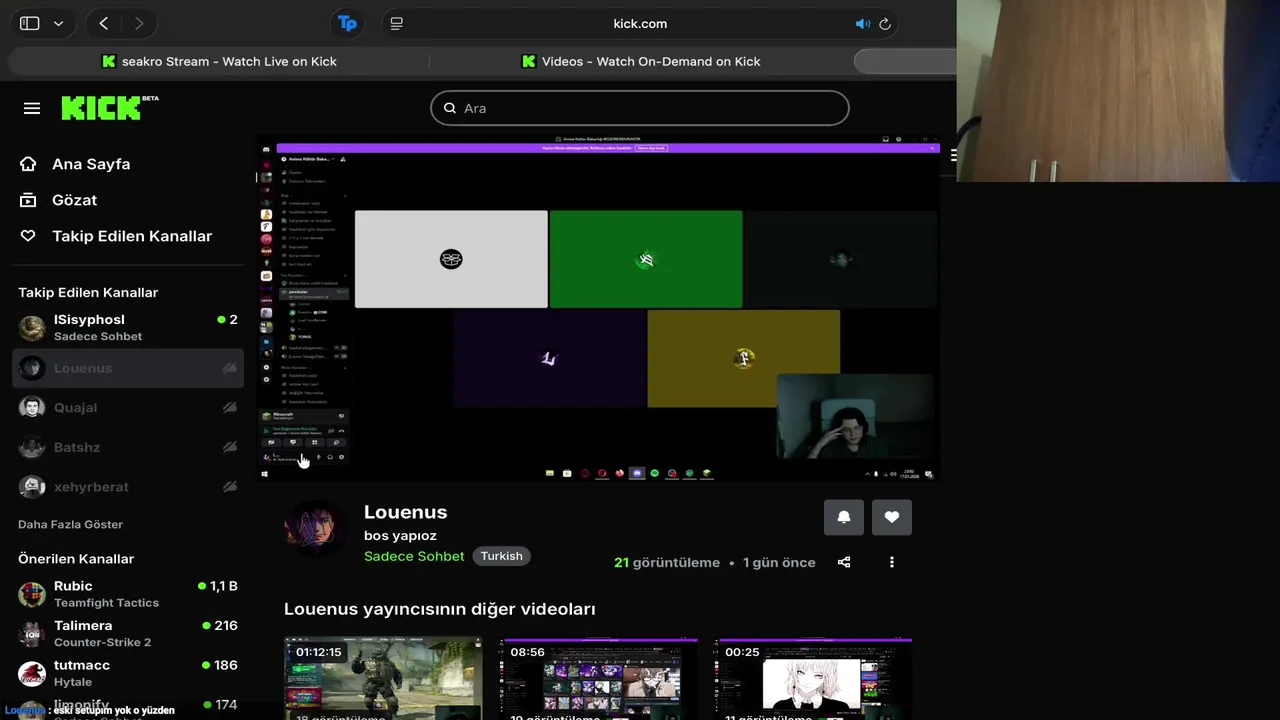Viewport: 1280px width, 720px height.
Task: Click Gözat browse icon
Action: point(28,200)
